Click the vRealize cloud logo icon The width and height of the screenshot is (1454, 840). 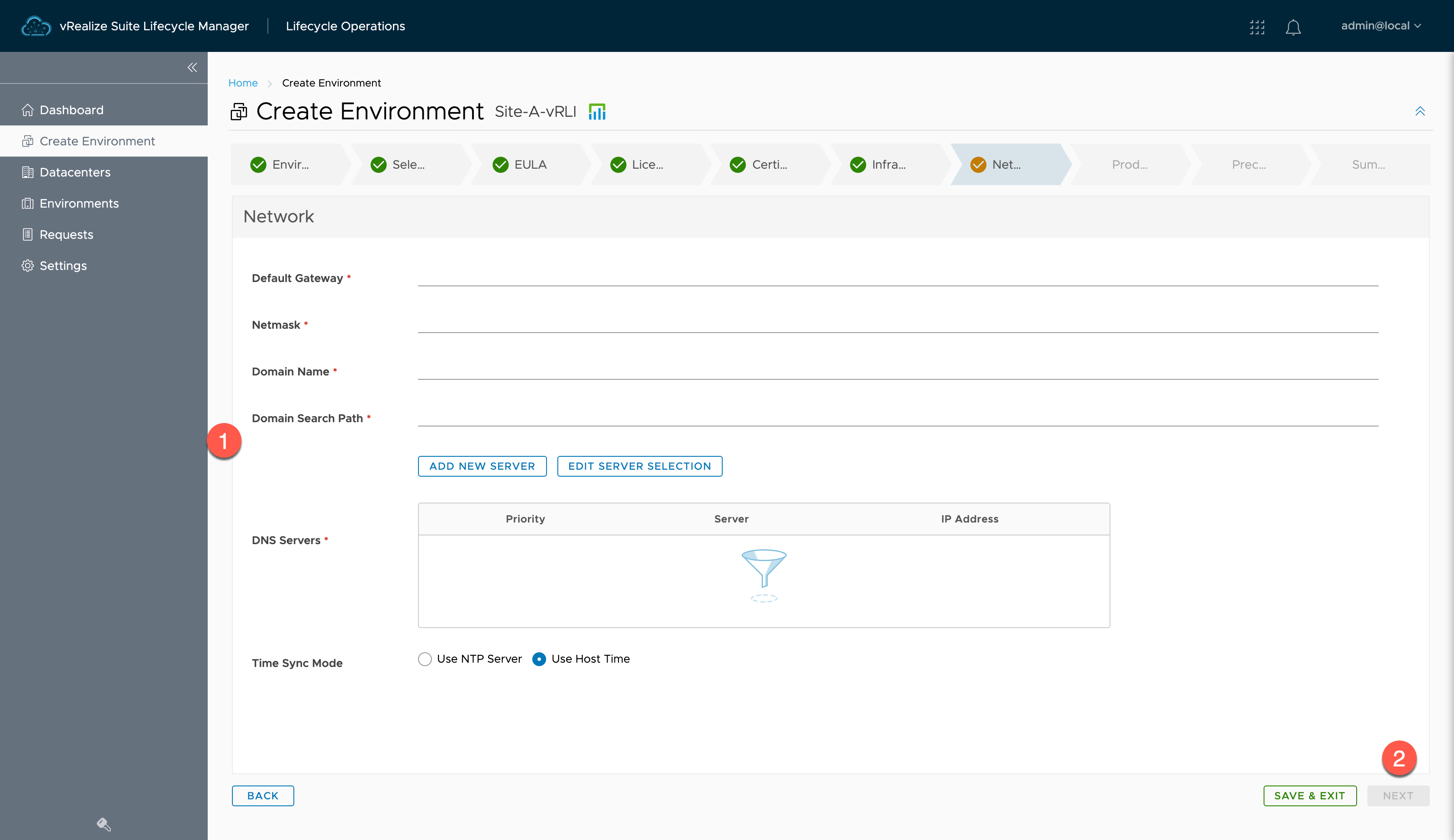36,26
